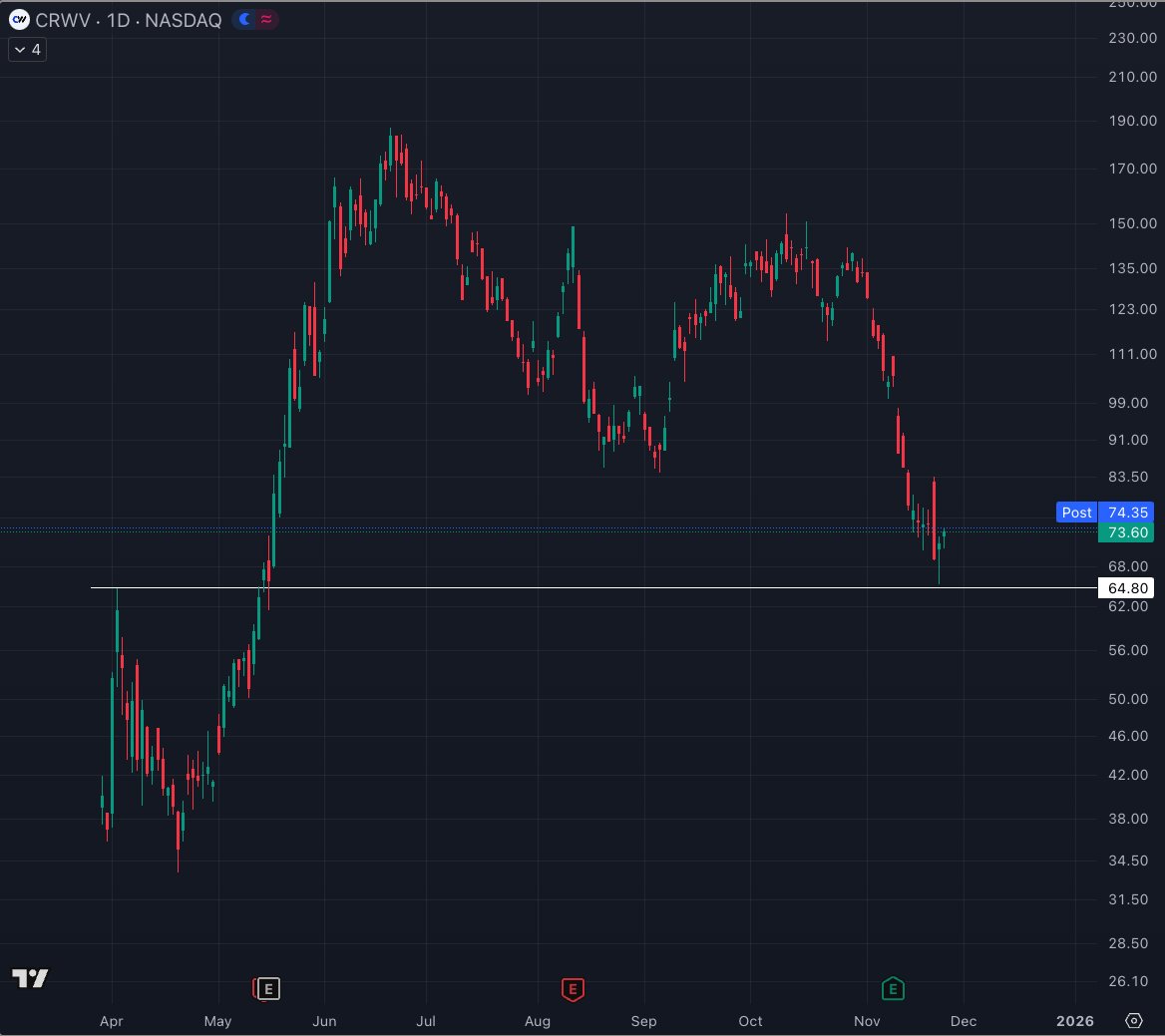The image size is (1165, 1036).
Task: Click the Dec label on time axis
Action: pyautogui.click(x=964, y=1021)
